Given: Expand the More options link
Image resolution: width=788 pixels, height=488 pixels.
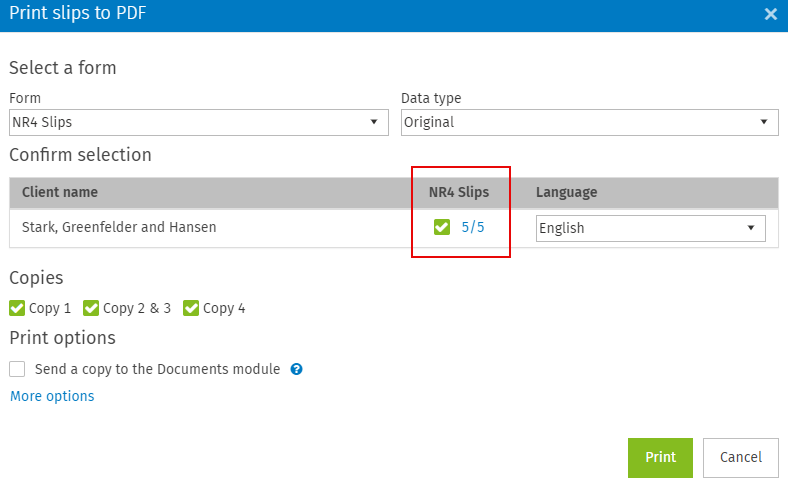Looking at the screenshot, I should pyautogui.click(x=52, y=396).
